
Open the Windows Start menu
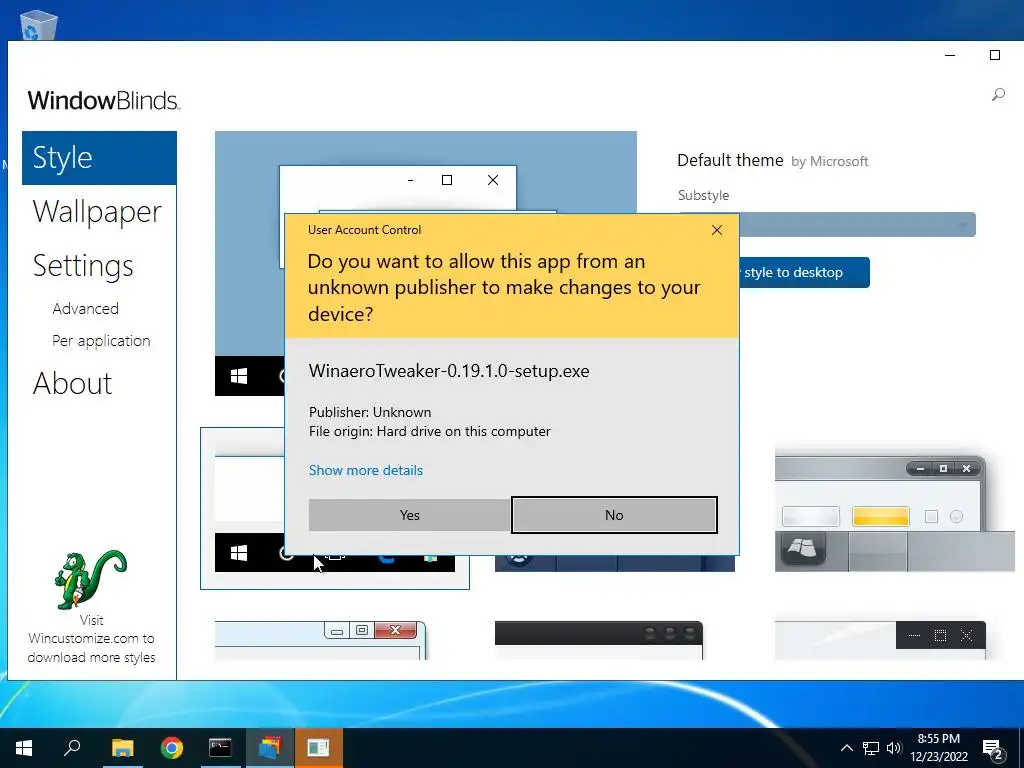24,748
